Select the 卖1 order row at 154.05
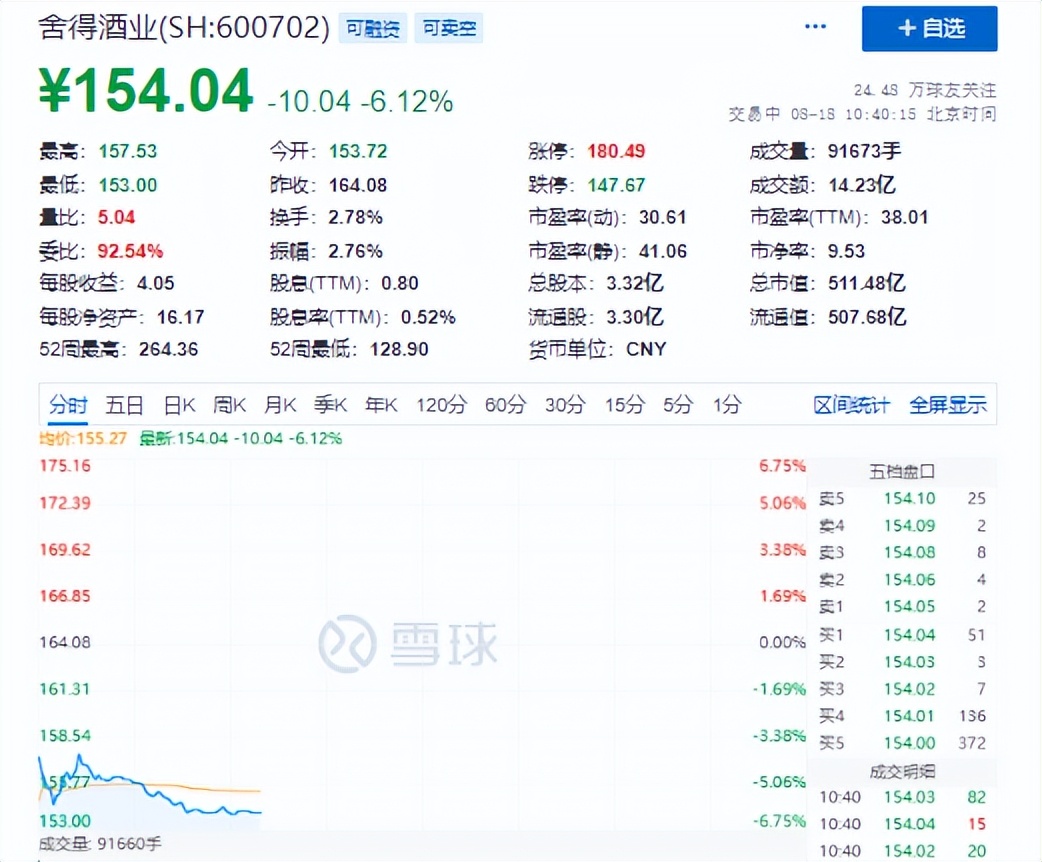The height and width of the screenshot is (862, 1042). (902, 606)
